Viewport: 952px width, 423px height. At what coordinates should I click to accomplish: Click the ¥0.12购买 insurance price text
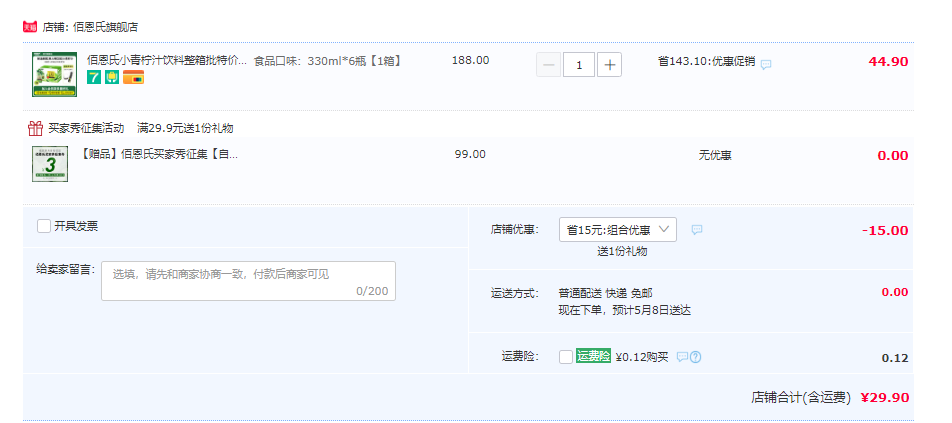[642, 357]
